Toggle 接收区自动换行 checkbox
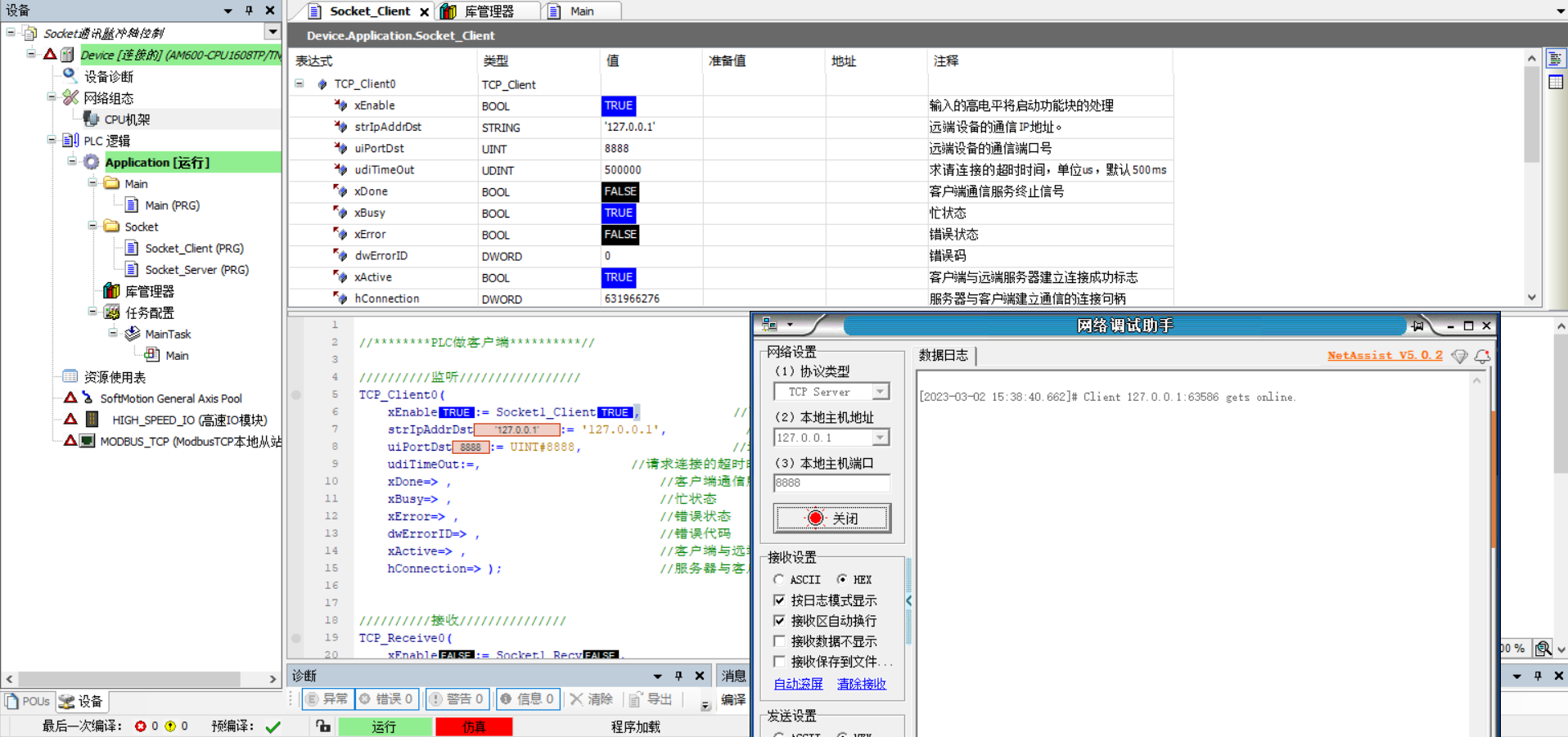Viewport: 1568px width, 737px height. pyautogui.click(x=779, y=620)
